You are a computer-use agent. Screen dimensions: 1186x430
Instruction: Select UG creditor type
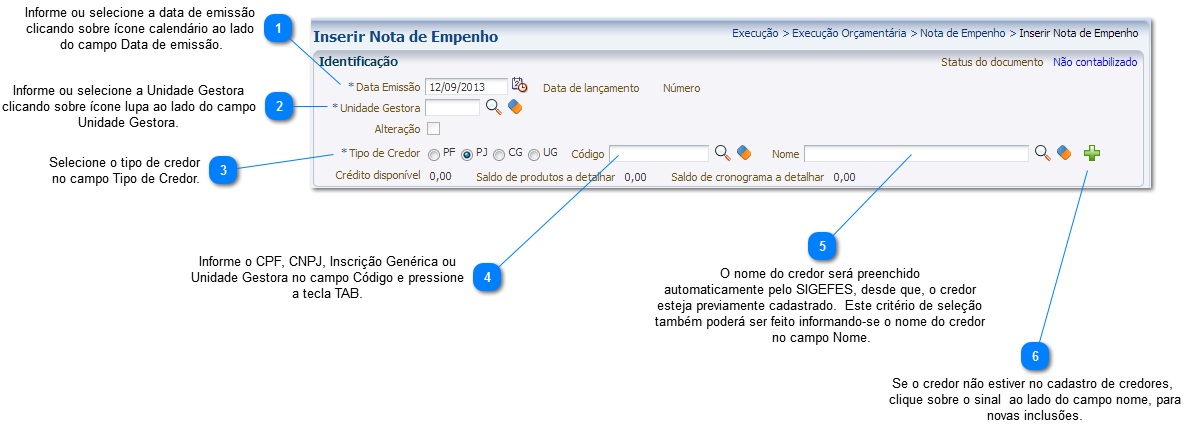(x=534, y=154)
